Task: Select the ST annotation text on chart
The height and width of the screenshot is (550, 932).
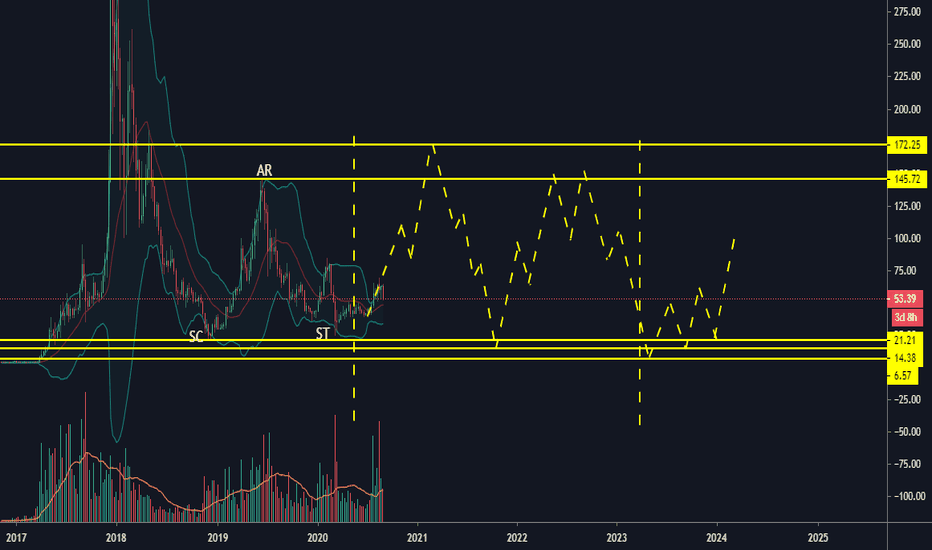Action: pyautogui.click(x=323, y=334)
